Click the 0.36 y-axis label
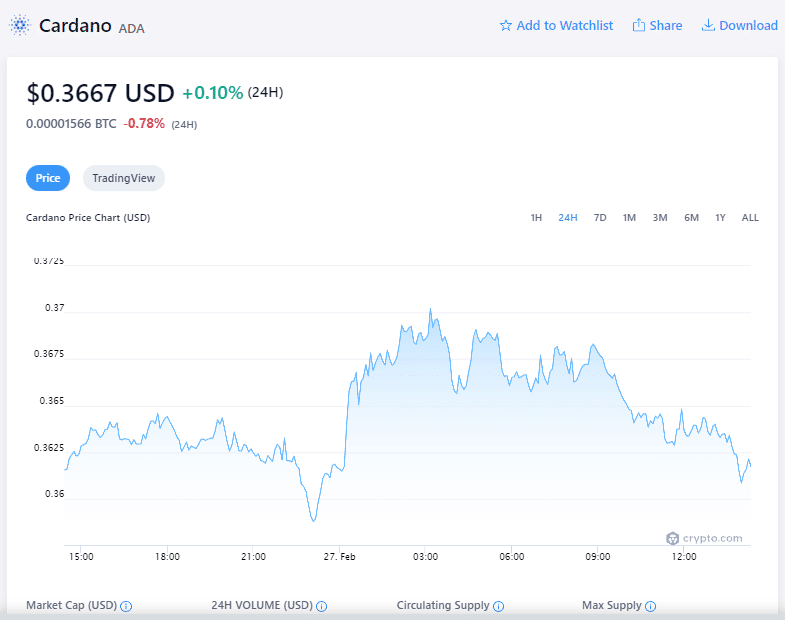 point(55,494)
